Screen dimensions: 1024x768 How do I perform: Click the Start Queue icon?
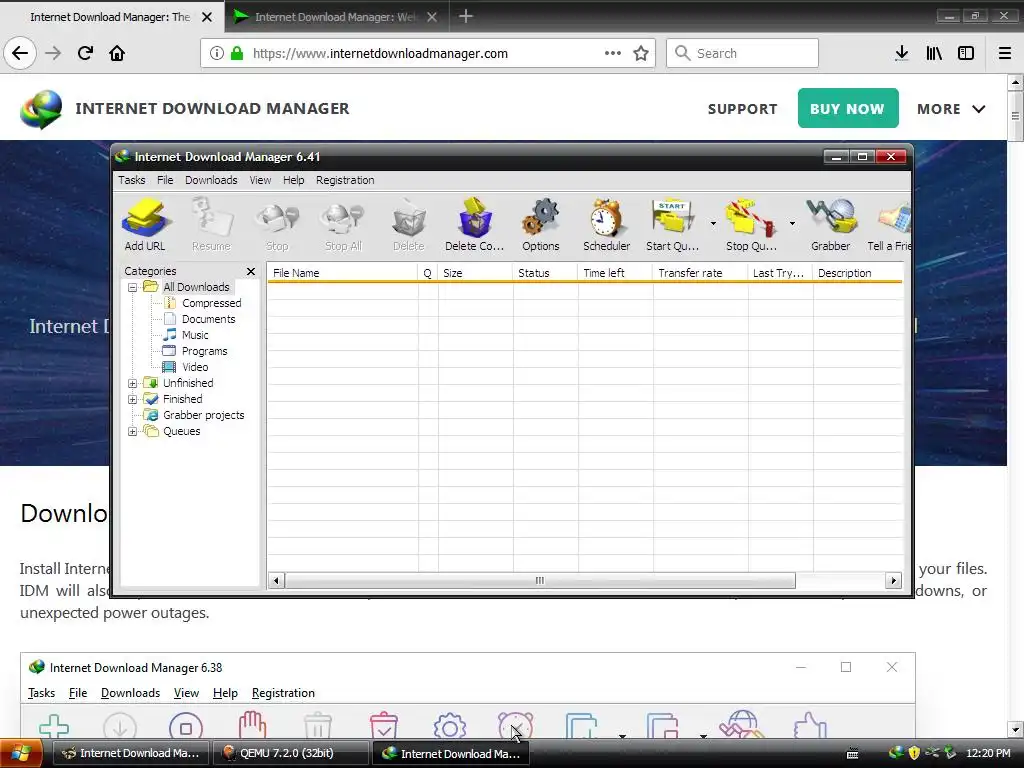point(673,225)
